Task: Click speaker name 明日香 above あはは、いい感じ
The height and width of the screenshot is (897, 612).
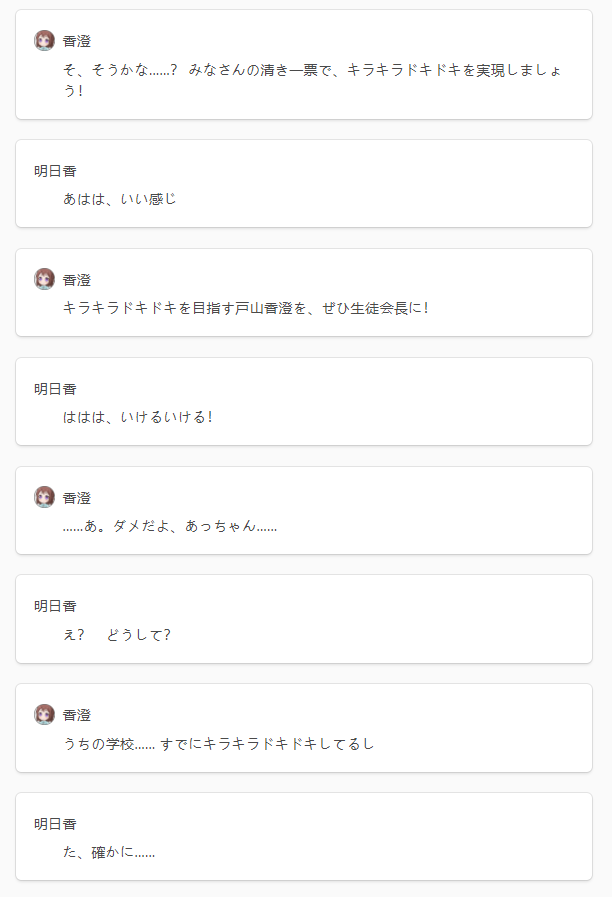Action: pos(55,171)
